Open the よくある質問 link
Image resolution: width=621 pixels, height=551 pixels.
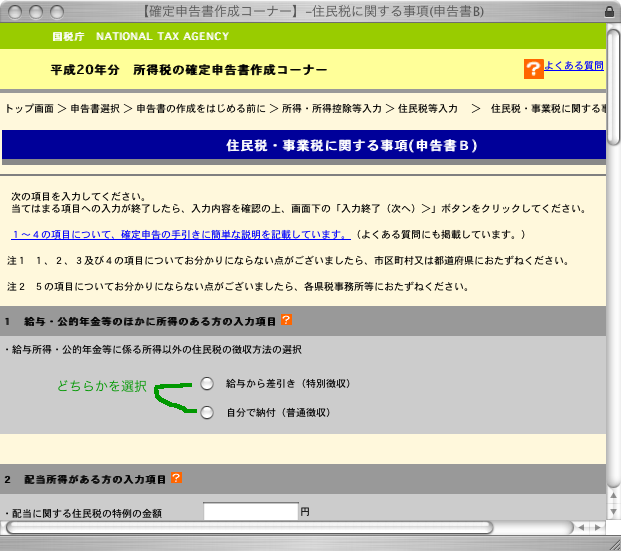(x=573, y=66)
